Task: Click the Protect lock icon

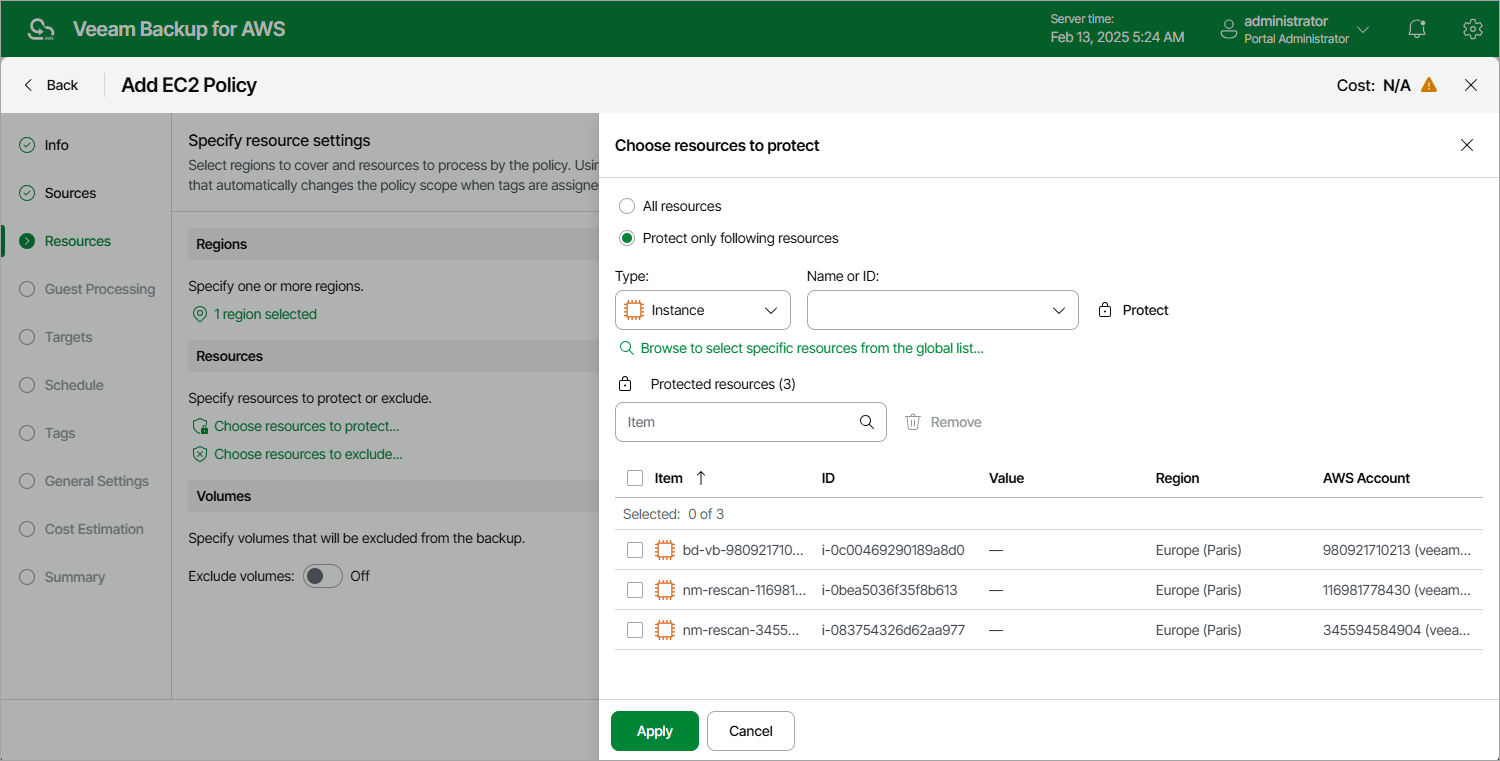Action: click(x=1105, y=310)
